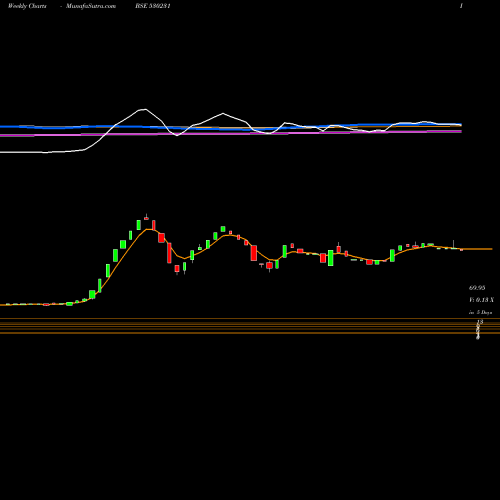Click the highest candle at the chart peak
The width and height of the screenshot is (500, 500).
[146, 218]
